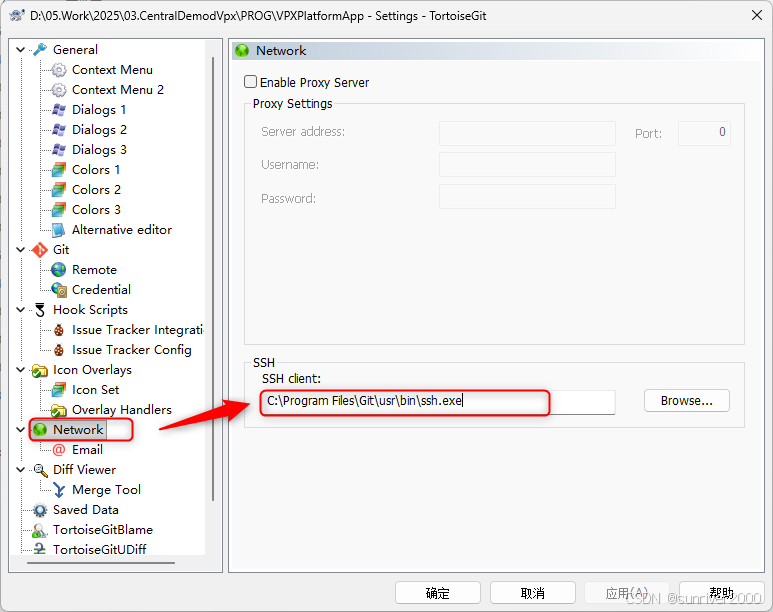The image size is (773, 612).
Task: Click the Email at-sign icon
Action: click(x=59, y=450)
